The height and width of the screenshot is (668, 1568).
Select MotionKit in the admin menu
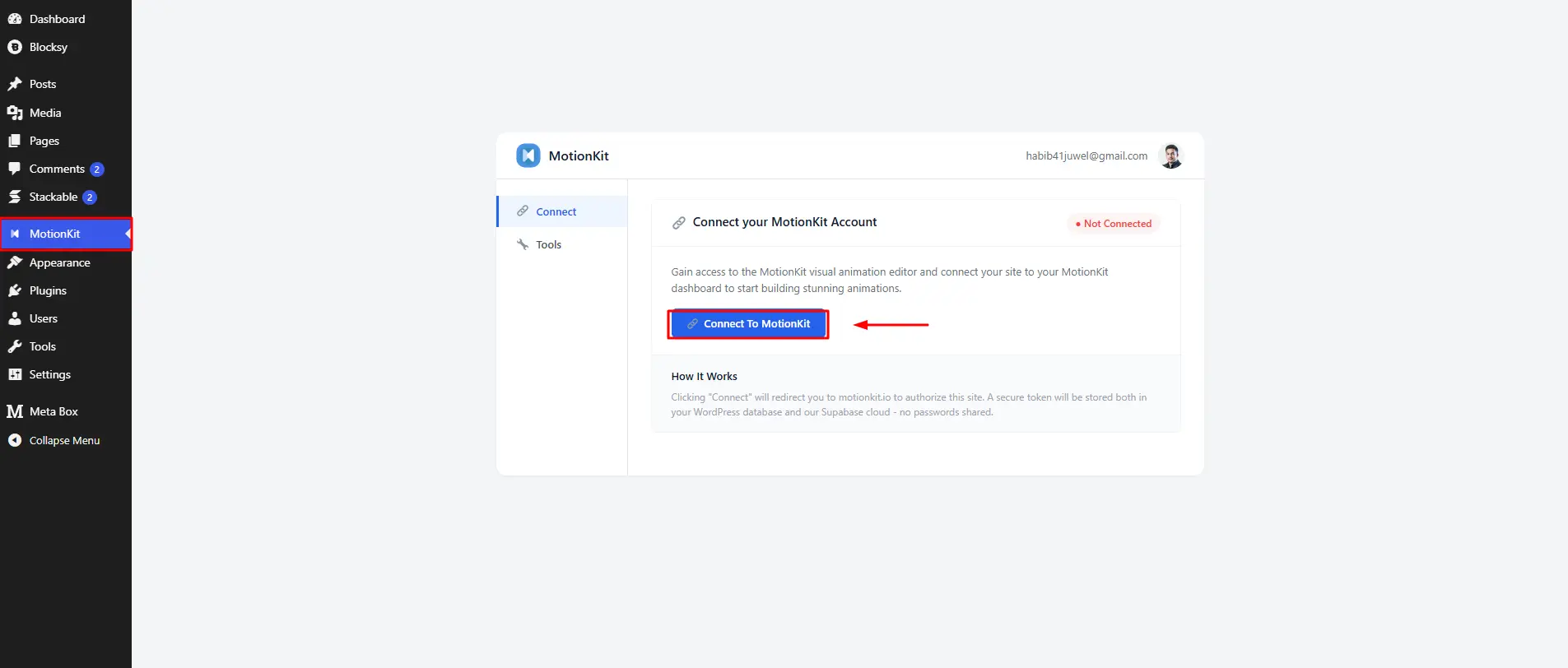(66, 234)
